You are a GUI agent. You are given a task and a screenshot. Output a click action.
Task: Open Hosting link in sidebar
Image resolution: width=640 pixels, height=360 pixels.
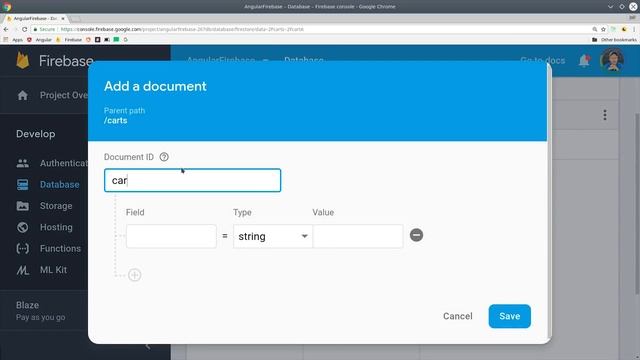pos(56,227)
